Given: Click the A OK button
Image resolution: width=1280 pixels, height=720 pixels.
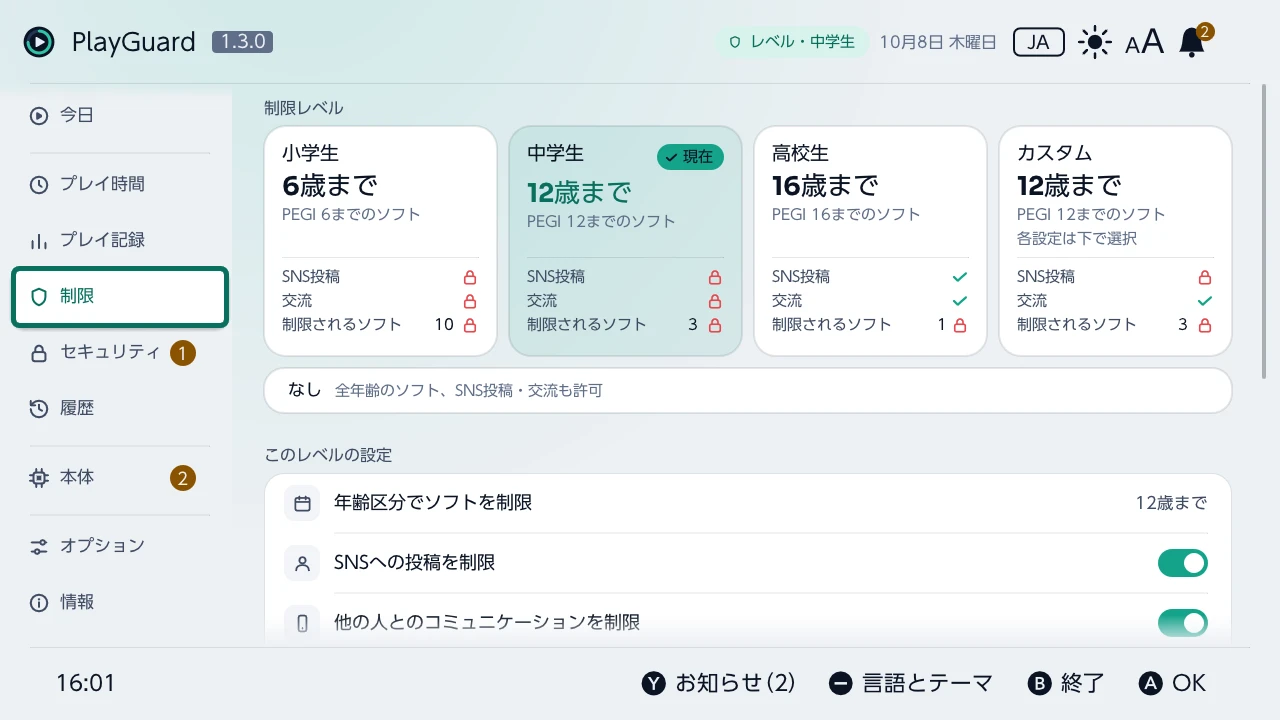Looking at the screenshot, I should (x=1173, y=683).
